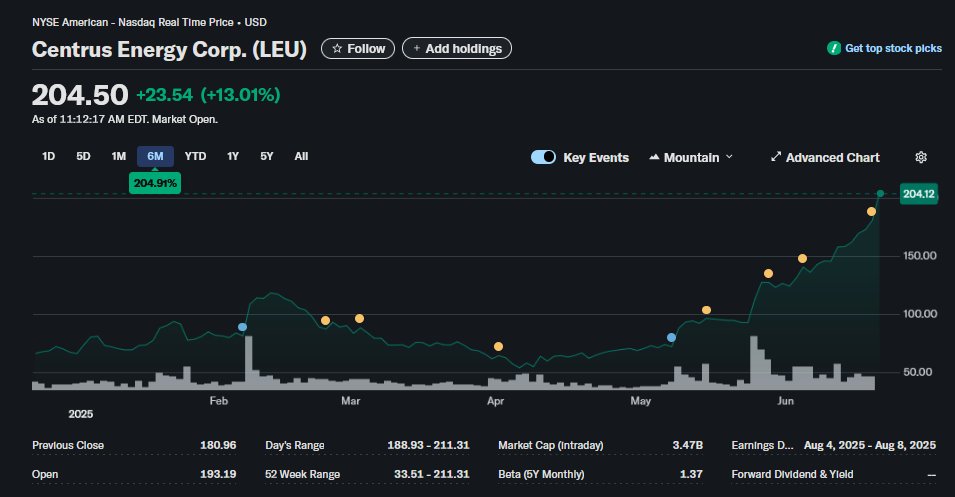Select the 1D time range tab

[x=48, y=157]
